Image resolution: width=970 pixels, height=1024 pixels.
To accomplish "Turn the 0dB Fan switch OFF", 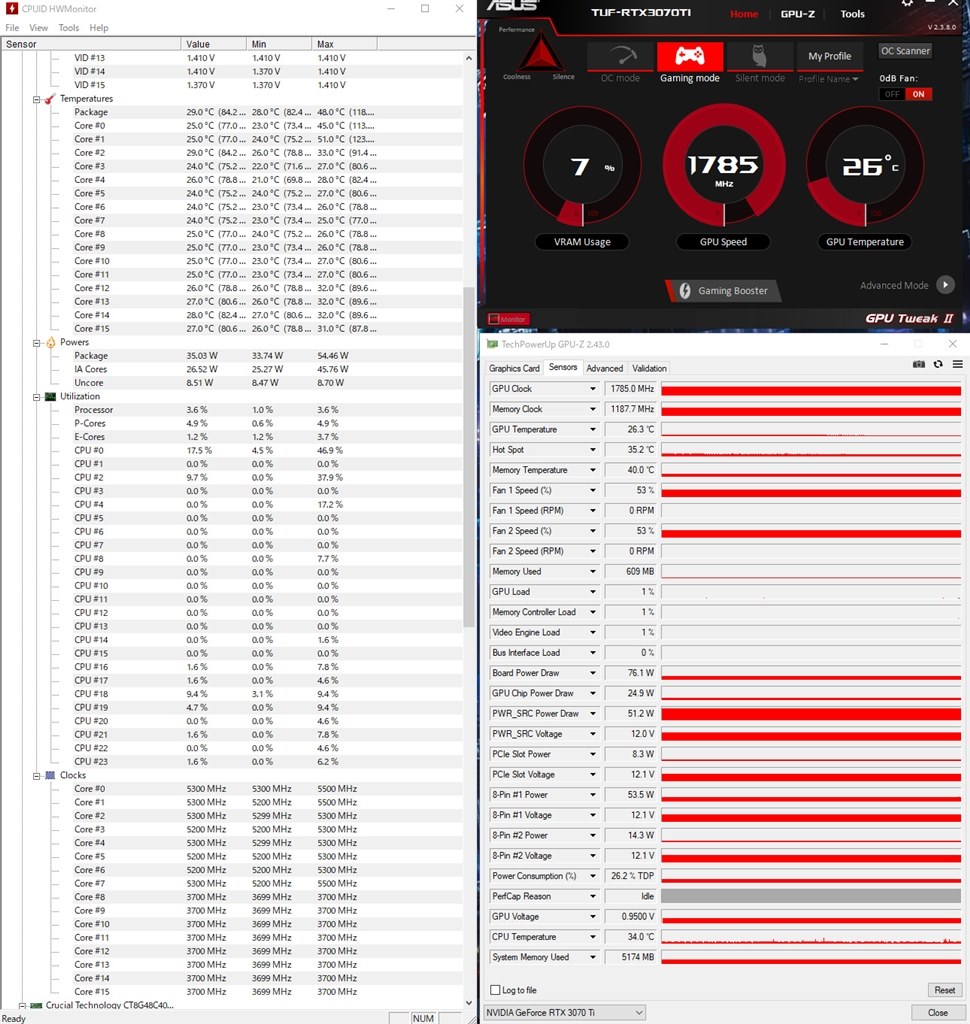I will 891,94.
